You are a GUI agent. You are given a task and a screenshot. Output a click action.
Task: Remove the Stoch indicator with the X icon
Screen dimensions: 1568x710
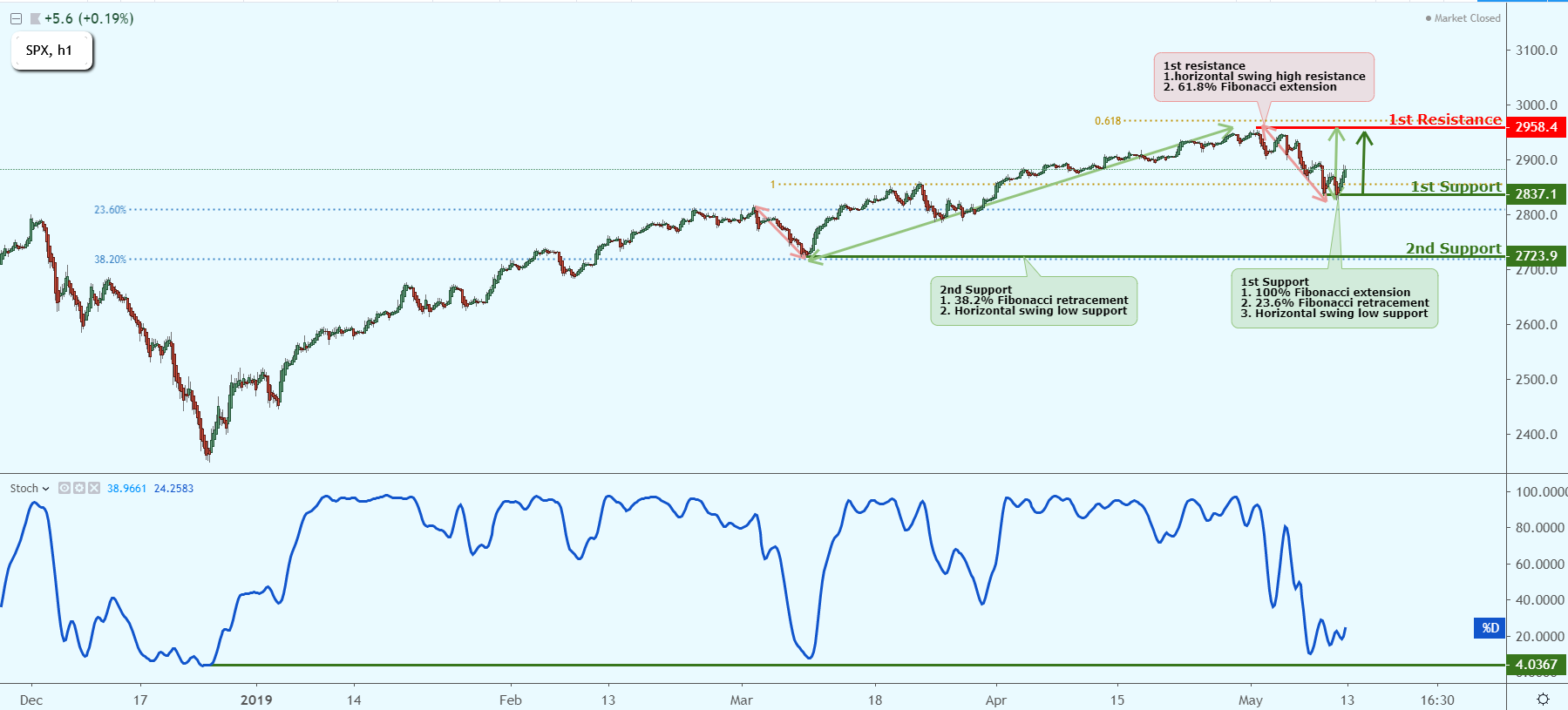(94, 488)
